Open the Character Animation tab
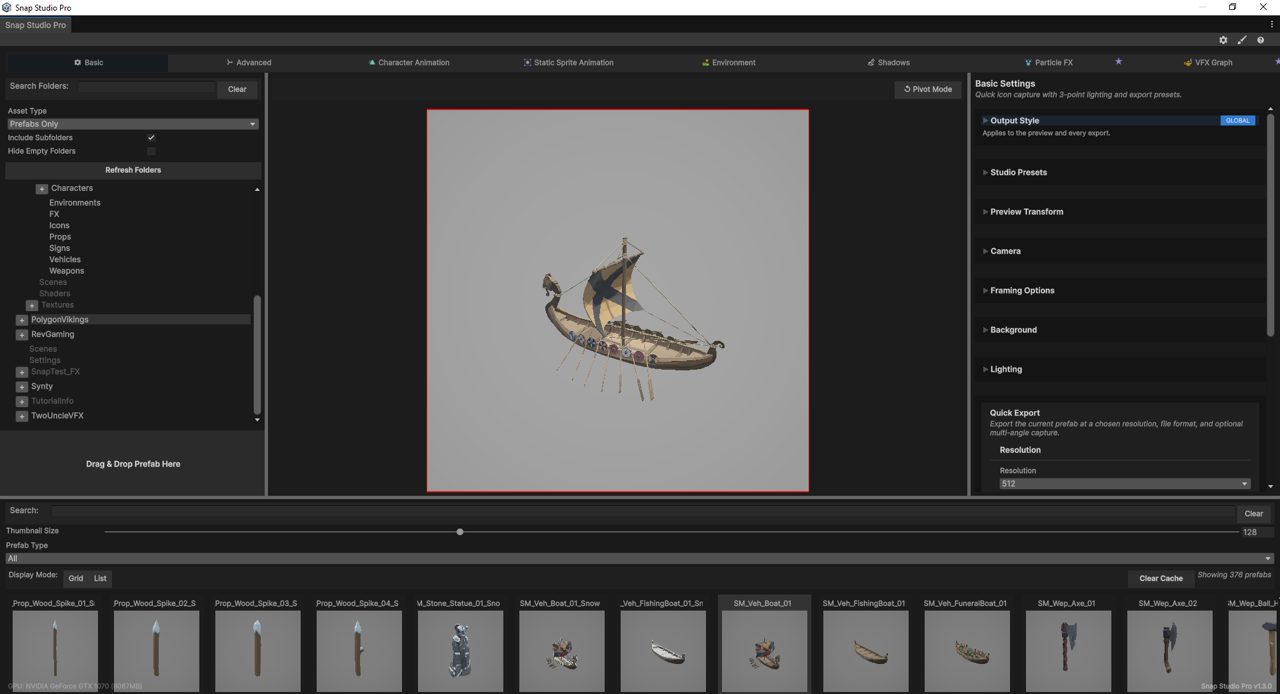 click(x=409, y=62)
